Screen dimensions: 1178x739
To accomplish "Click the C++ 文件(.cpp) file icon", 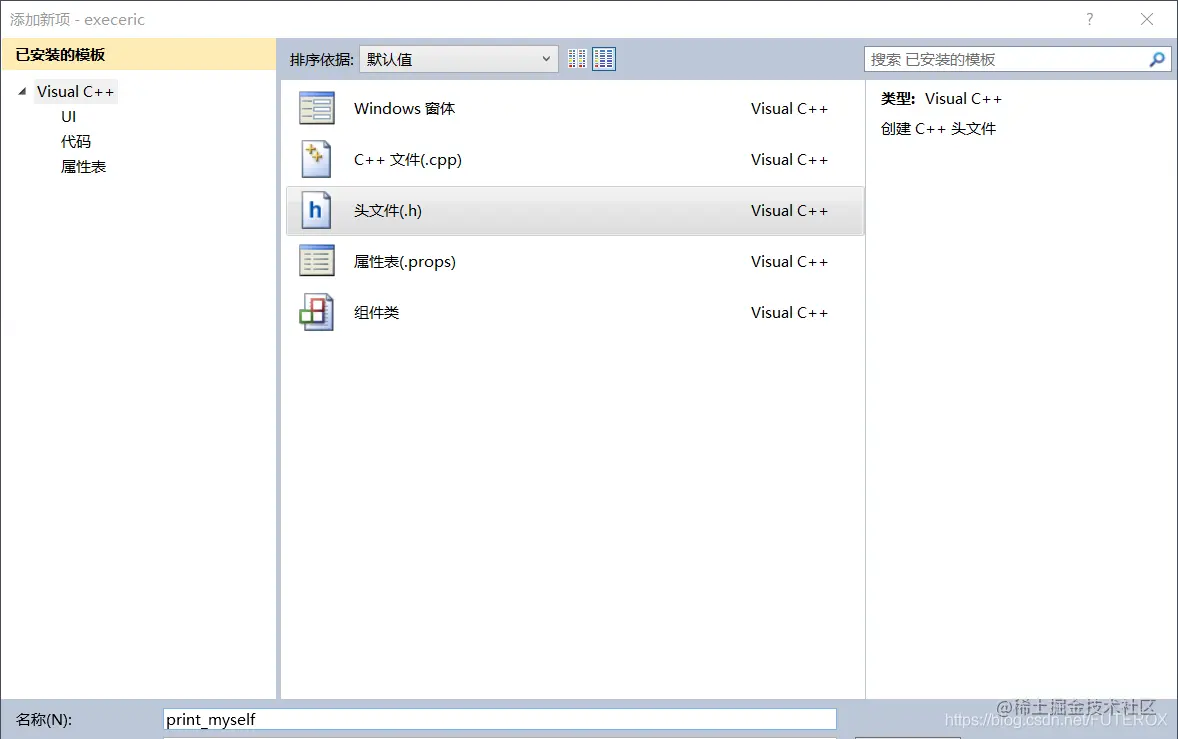I will (316, 159).
